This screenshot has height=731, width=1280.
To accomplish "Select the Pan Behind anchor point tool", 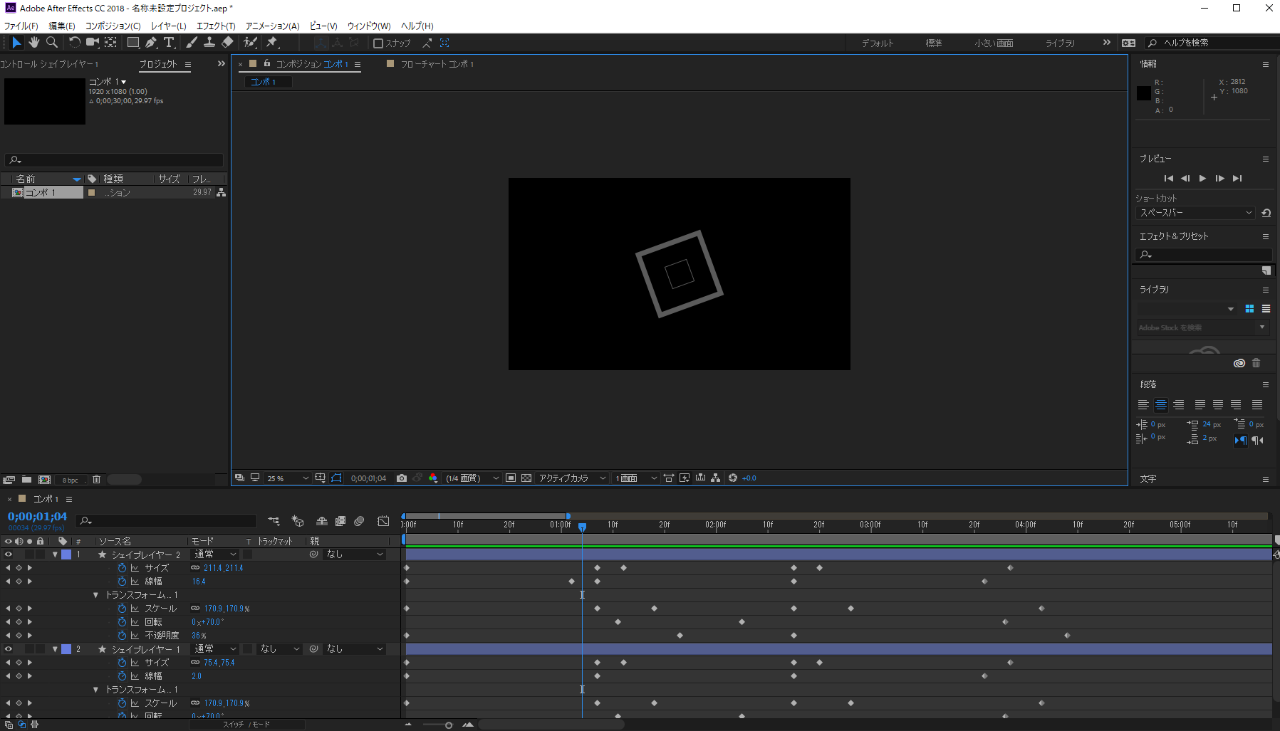I will pyautogui.click(x=110, y=43).
